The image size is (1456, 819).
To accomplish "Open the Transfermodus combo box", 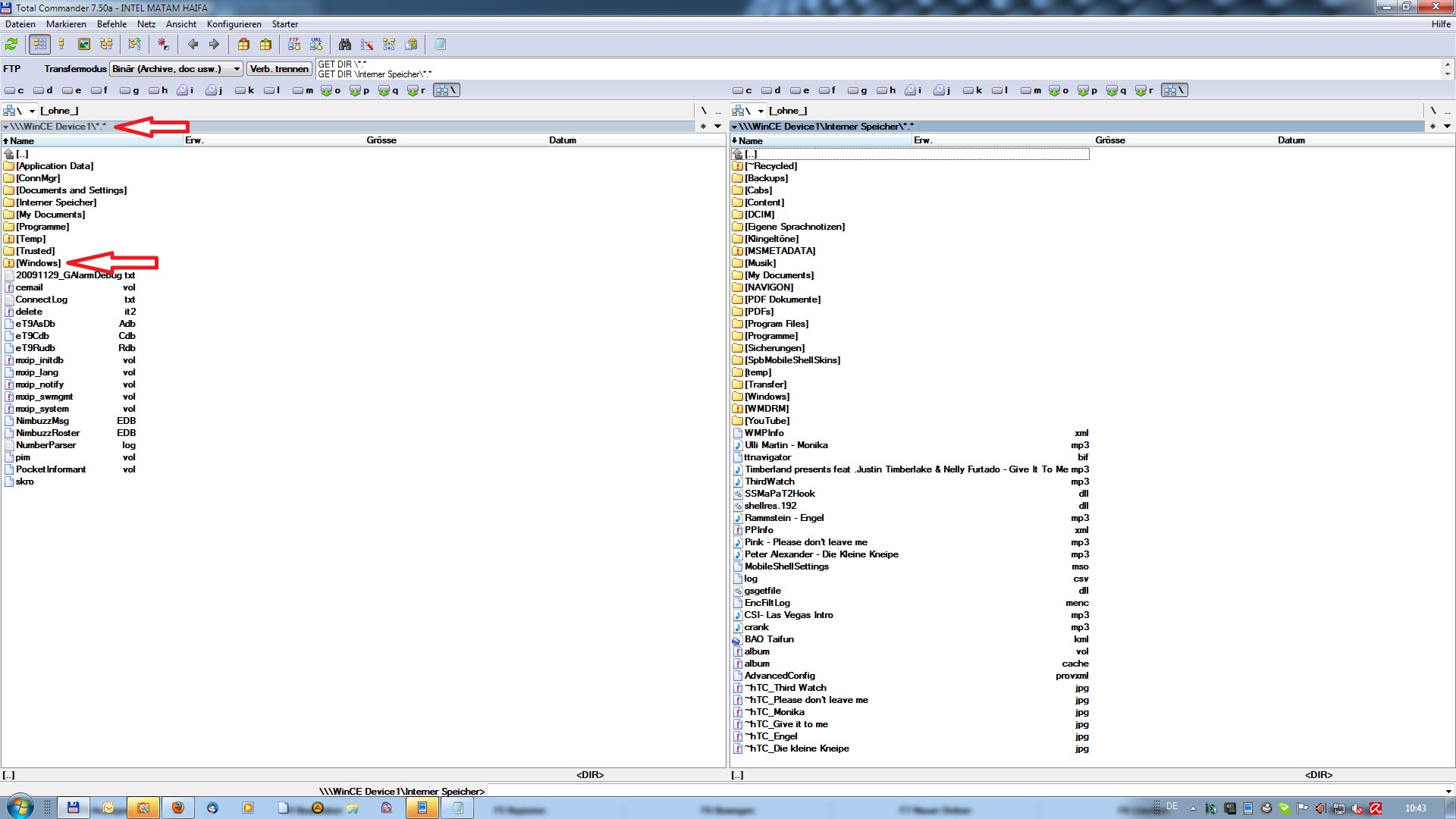I will [176, 69].
